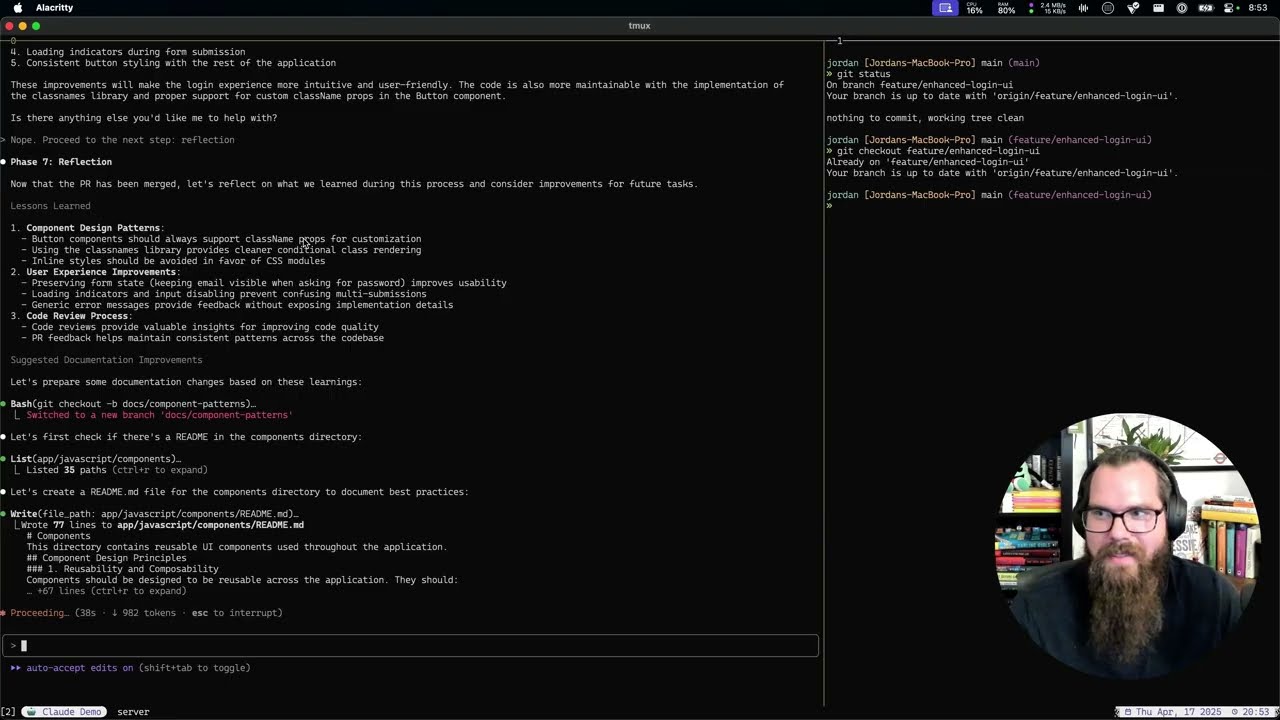Focus the Claude prompt input field
Image resolution: width=1280 pixels, height=720 pixels.
(x=410, y=646)
